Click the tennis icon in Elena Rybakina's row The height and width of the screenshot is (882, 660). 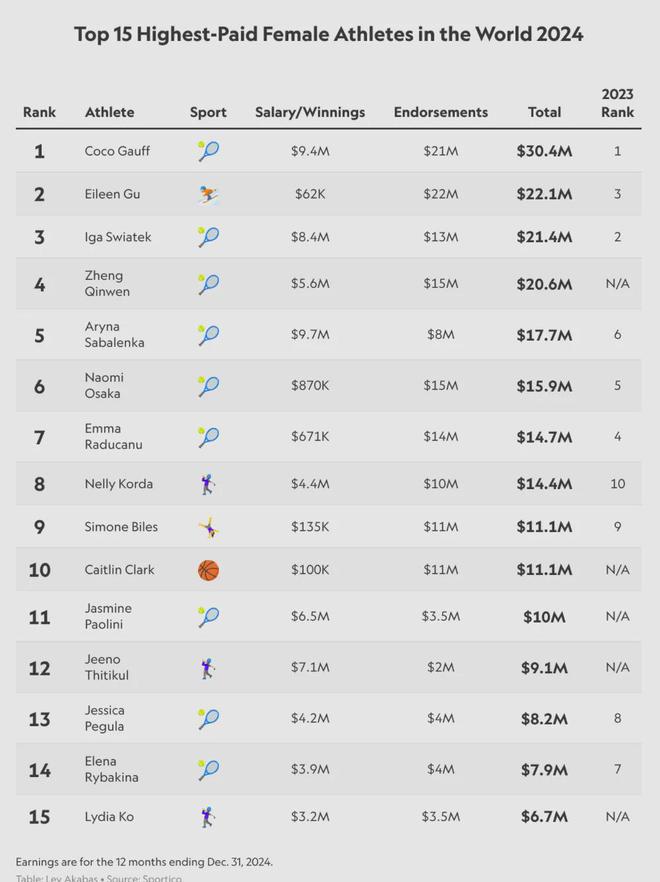(x=208, y=770)
